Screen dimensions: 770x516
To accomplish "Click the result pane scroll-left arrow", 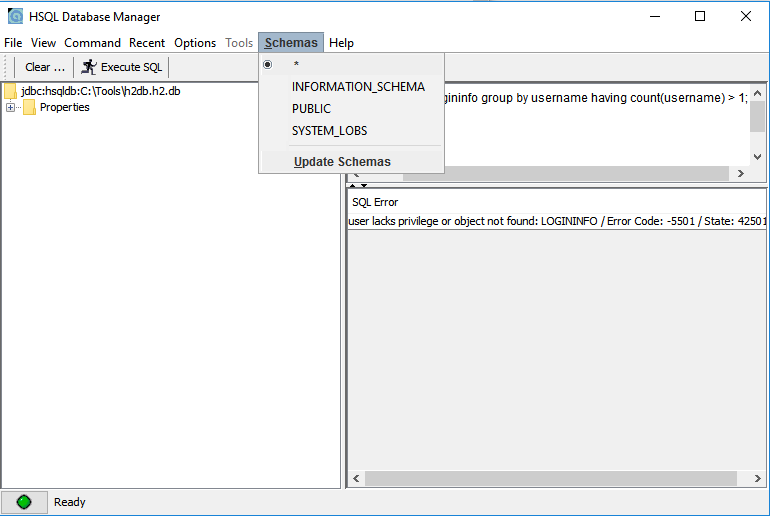I will [x=356, y=478].
